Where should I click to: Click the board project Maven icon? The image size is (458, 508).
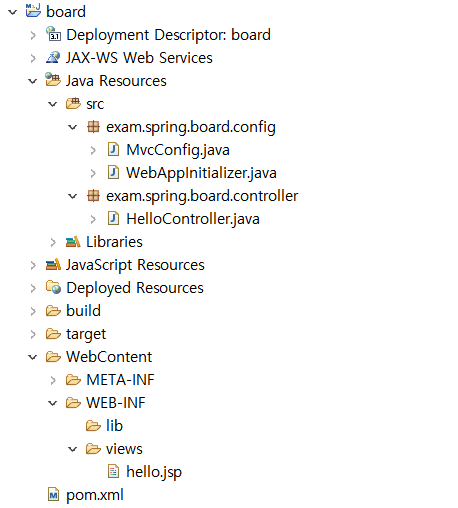click(33, 10)
